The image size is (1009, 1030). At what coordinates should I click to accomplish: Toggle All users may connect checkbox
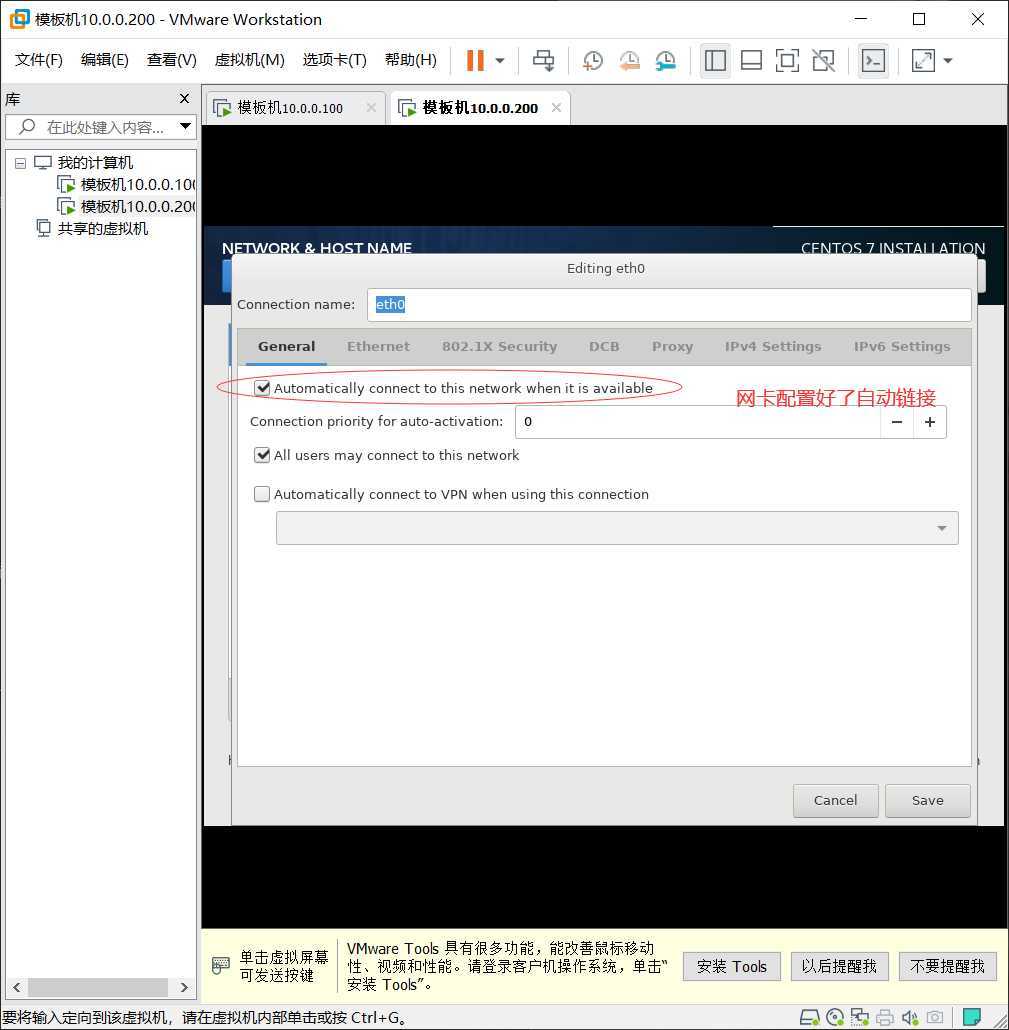tap(262, 455)
